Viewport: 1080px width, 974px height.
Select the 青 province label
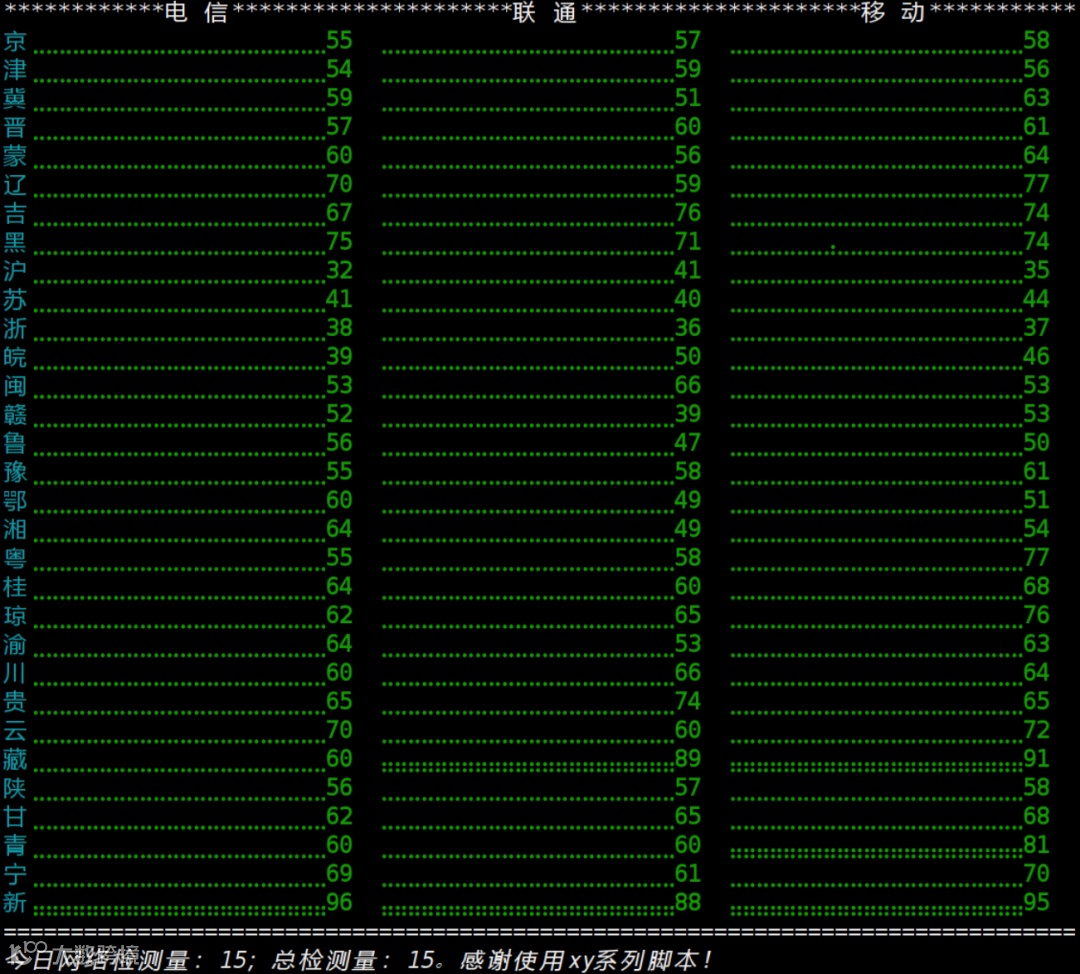[x=15, y=845]
